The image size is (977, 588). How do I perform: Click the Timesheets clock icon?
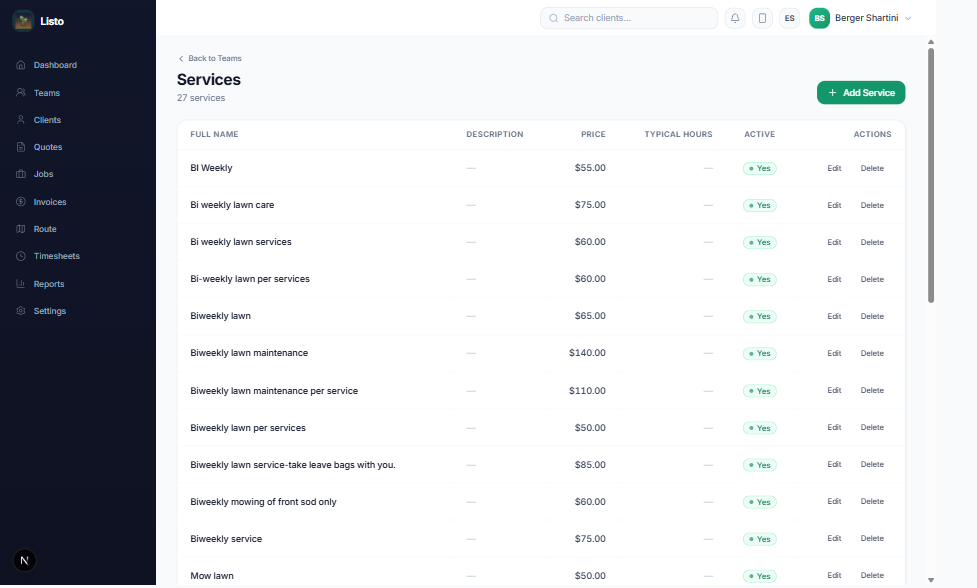pyautogui.click(x=21, y=256)
